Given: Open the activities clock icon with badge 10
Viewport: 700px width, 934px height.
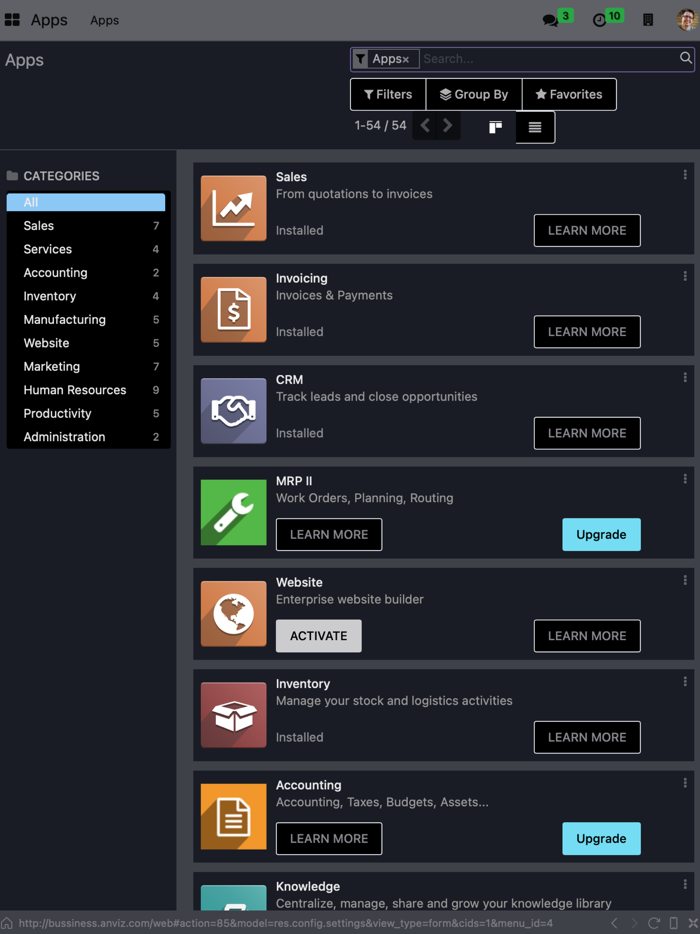Looking at the screenshot, I should tap(599, 20).
